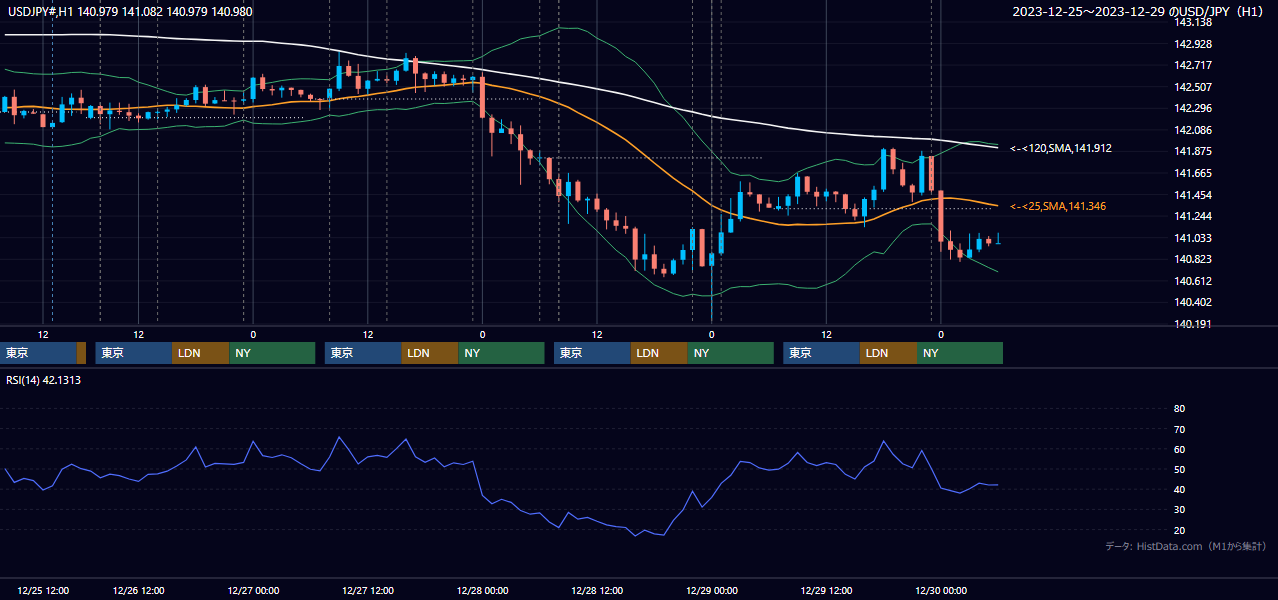Select the 12/28 12:00 time axis label
This screenshot has width=1278, height=600.
click(x=597, y=591)
